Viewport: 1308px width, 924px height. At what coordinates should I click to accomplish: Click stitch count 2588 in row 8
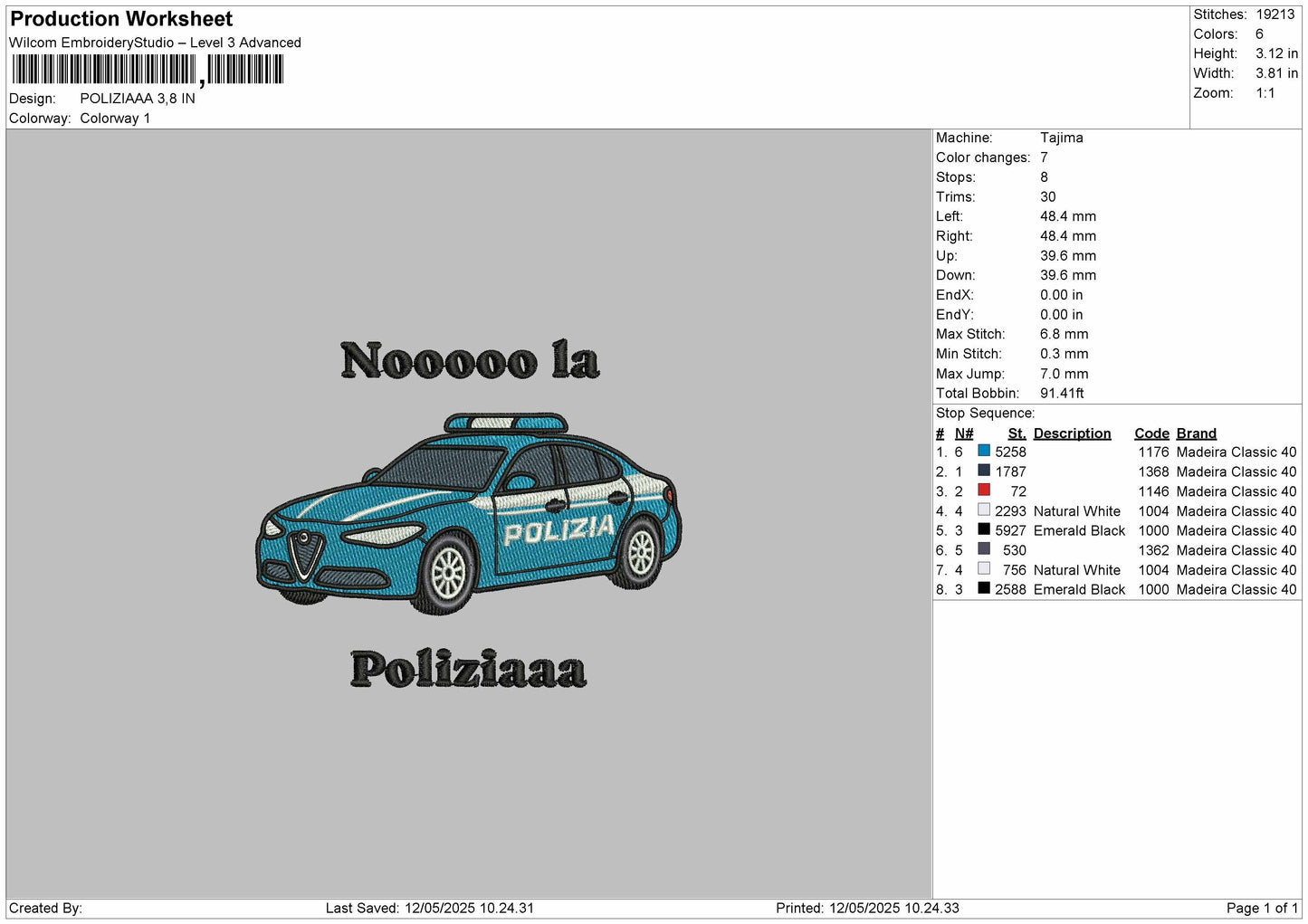(1010, 590)
